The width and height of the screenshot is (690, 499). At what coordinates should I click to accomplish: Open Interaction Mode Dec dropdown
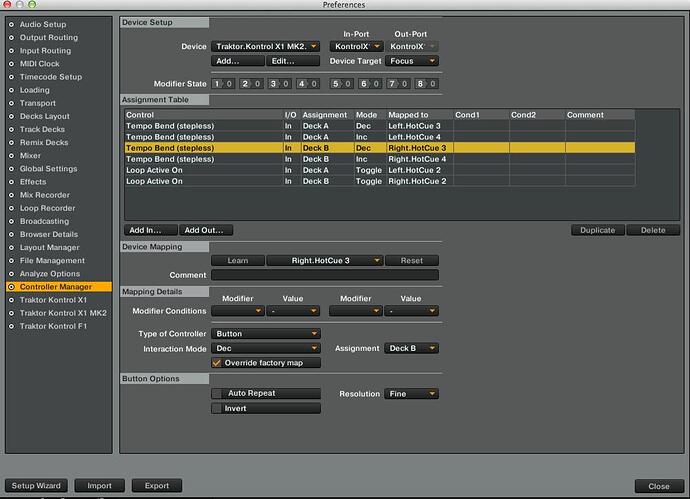tap(265, 348)
